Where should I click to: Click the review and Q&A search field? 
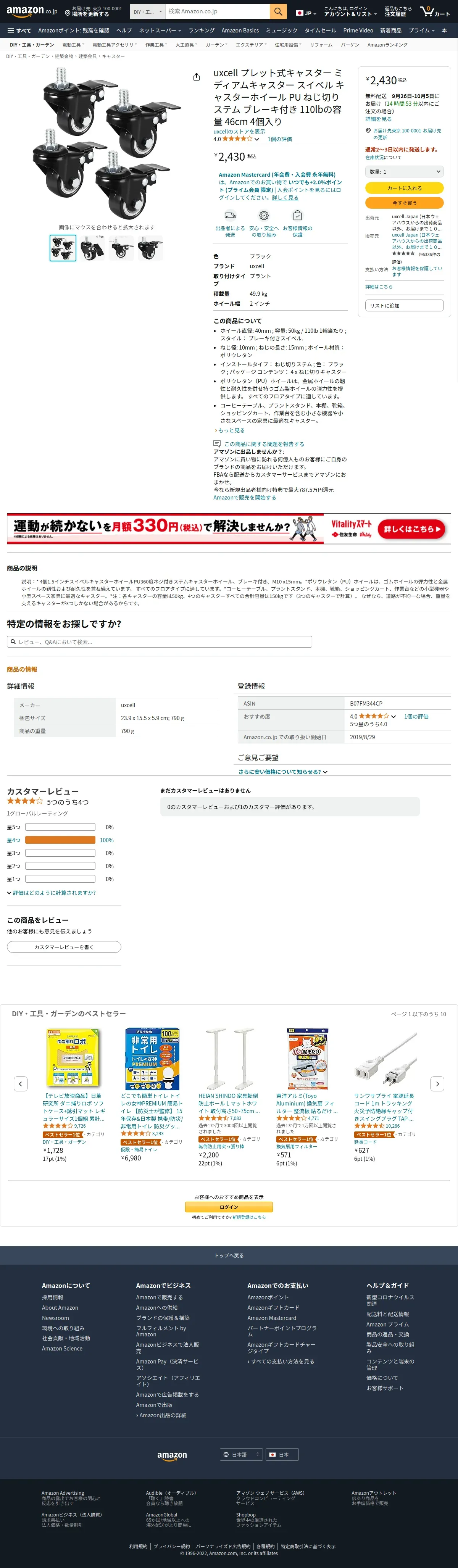tap(160, 641)
